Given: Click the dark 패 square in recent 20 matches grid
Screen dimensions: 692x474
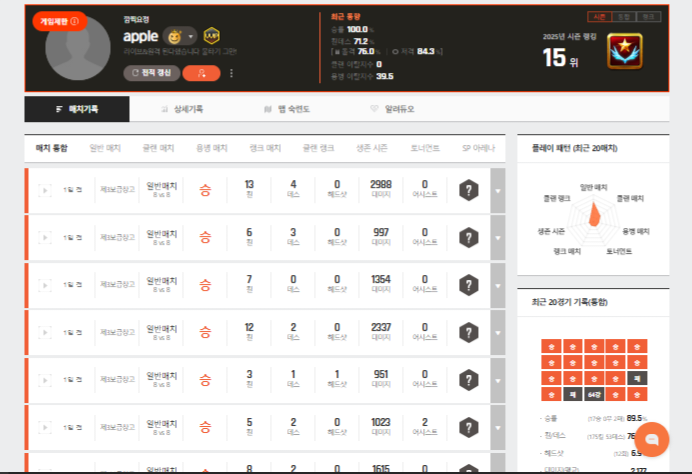Looking at the screenshot, I should click(x=637, y=378).
